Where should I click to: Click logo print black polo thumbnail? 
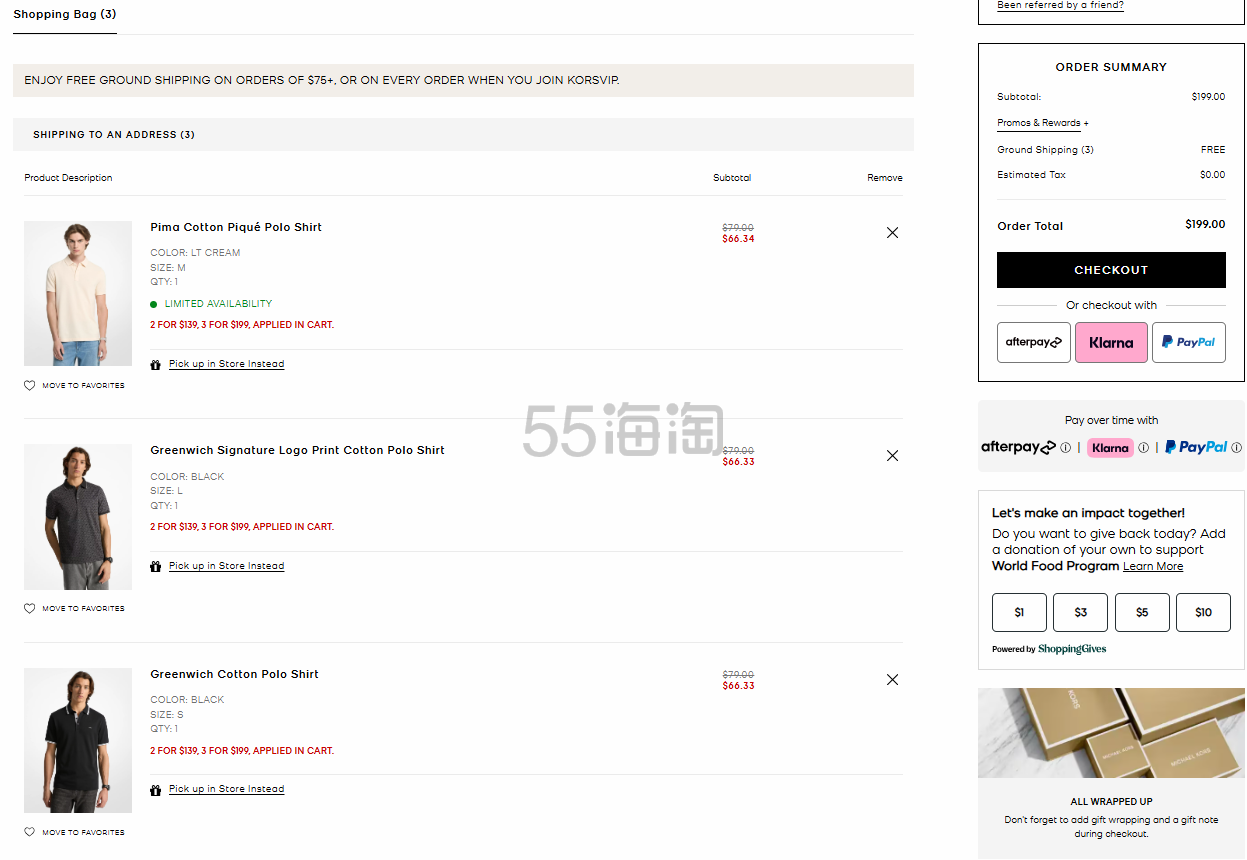(x=78, y=517)
